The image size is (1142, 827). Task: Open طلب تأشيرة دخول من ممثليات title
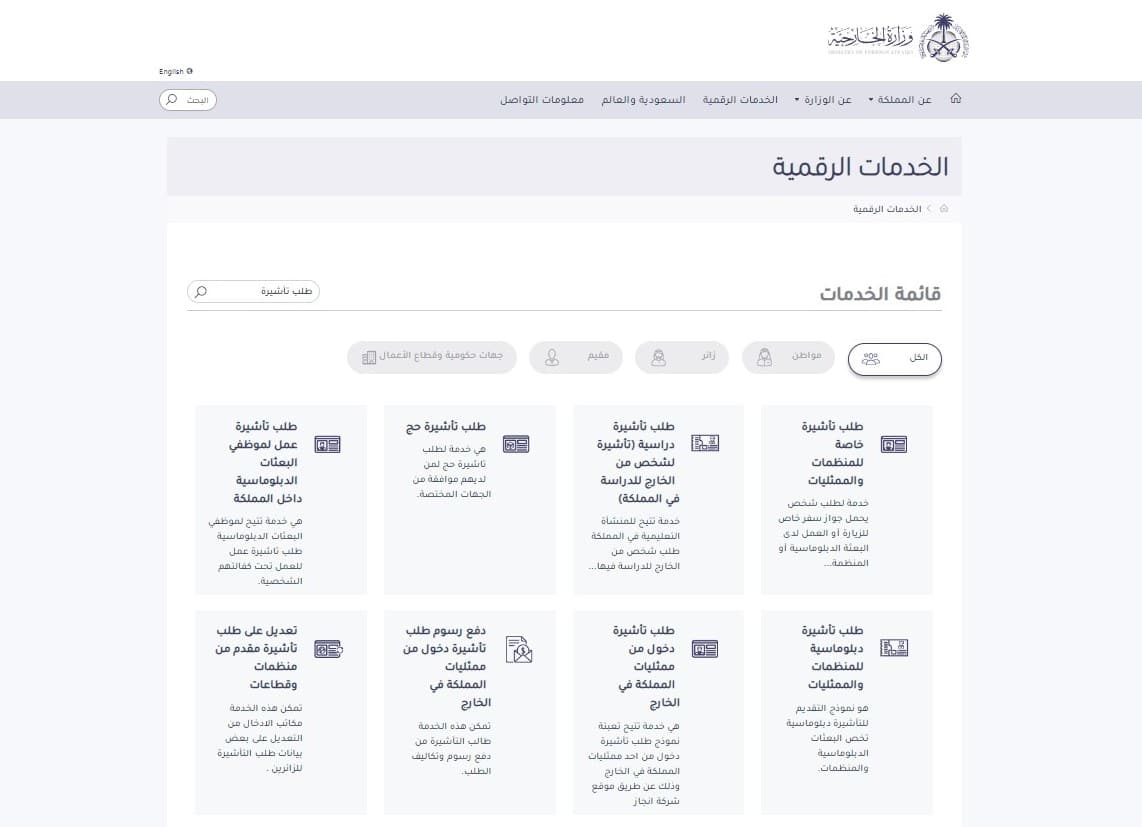(647, 666)
